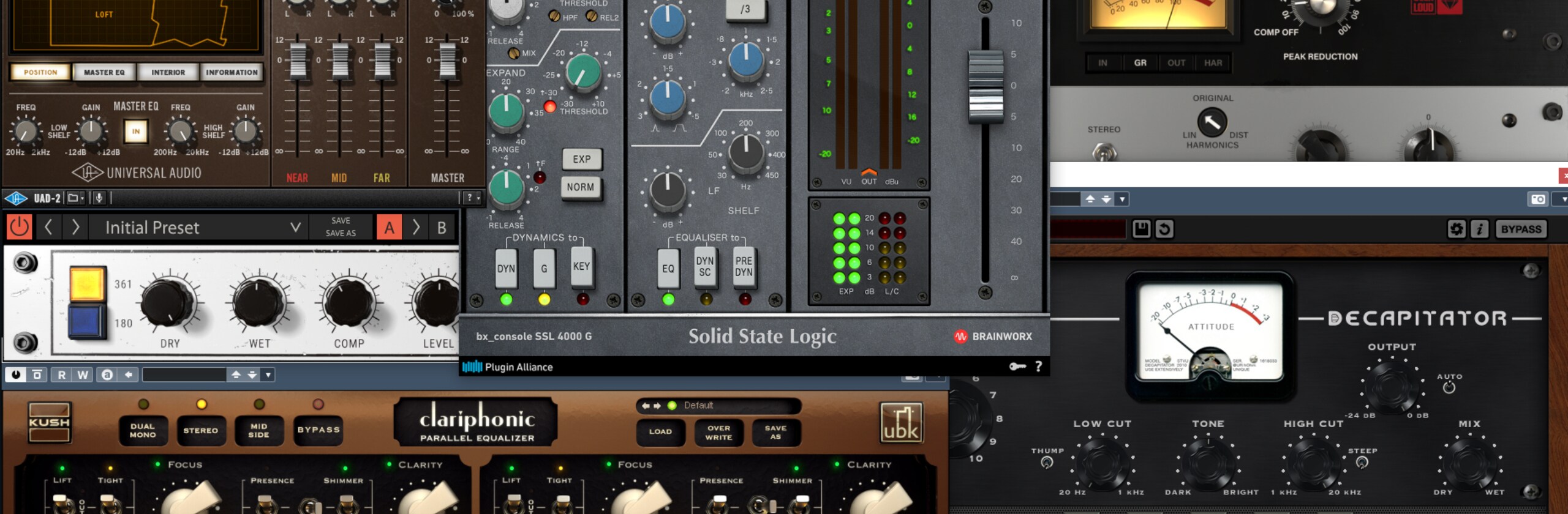Open the preset dropdown arrow above Clariphonic
1568x514 pixels.
pyautogui.click(x=268, y=374)
